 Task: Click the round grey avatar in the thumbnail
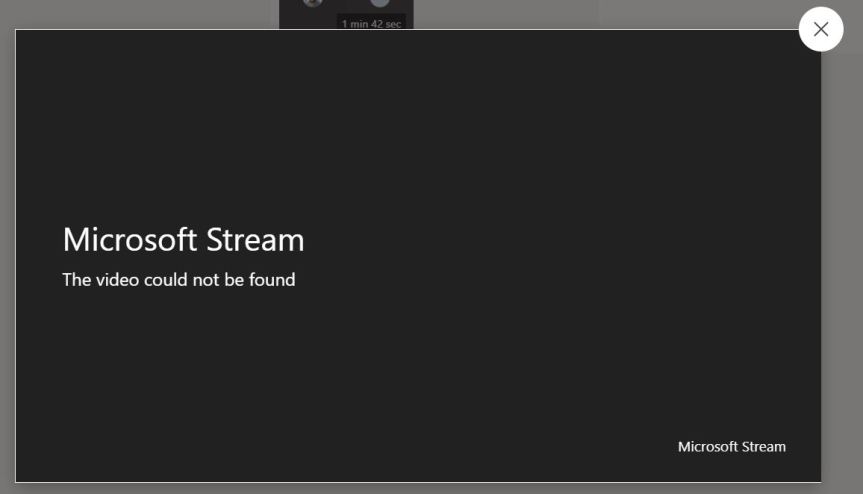click(380, 3)
